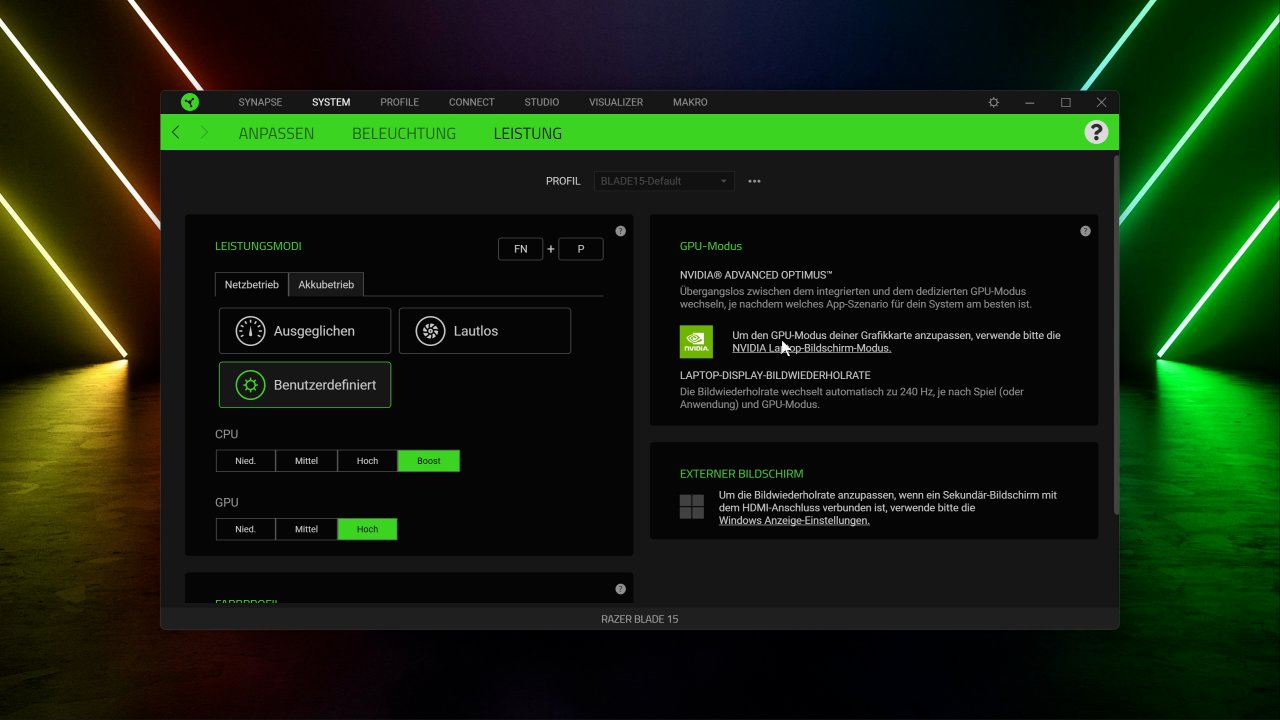Viewport: 1280px width, 720px height.
Task: Set GPU to Mittel
Action: tap(306, 529)
